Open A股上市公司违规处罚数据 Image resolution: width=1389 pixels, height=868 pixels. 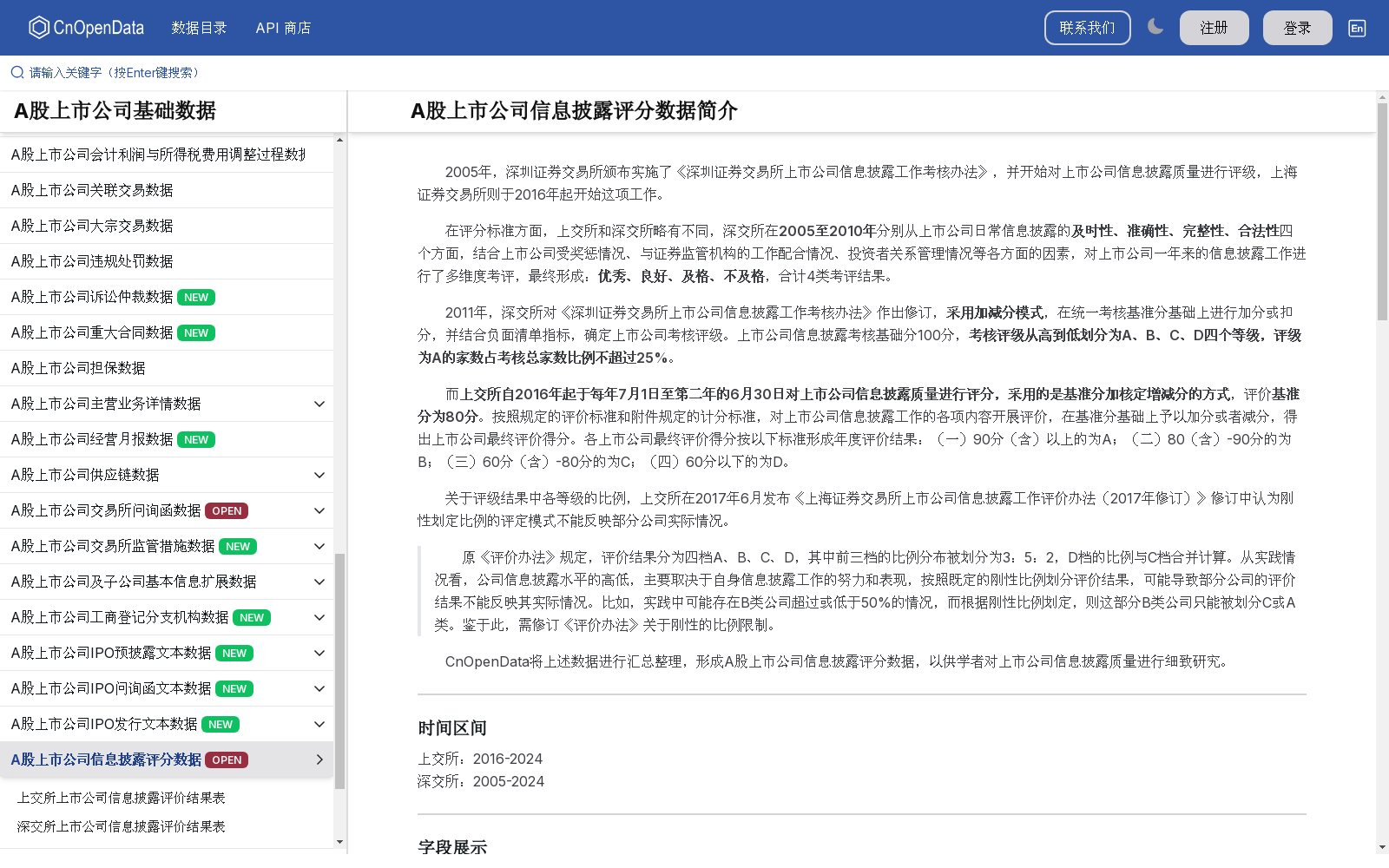[x=167, y=261]
